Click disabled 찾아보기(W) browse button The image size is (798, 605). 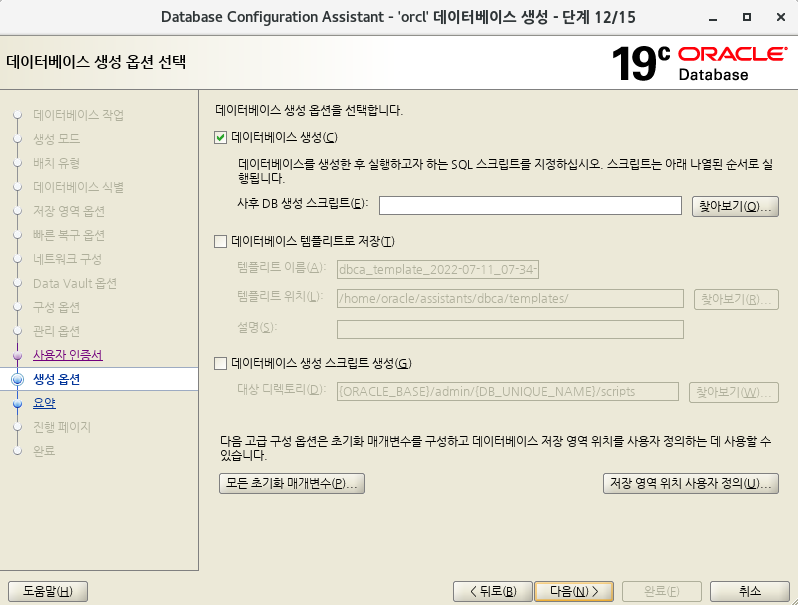click(x=734, y=392)
